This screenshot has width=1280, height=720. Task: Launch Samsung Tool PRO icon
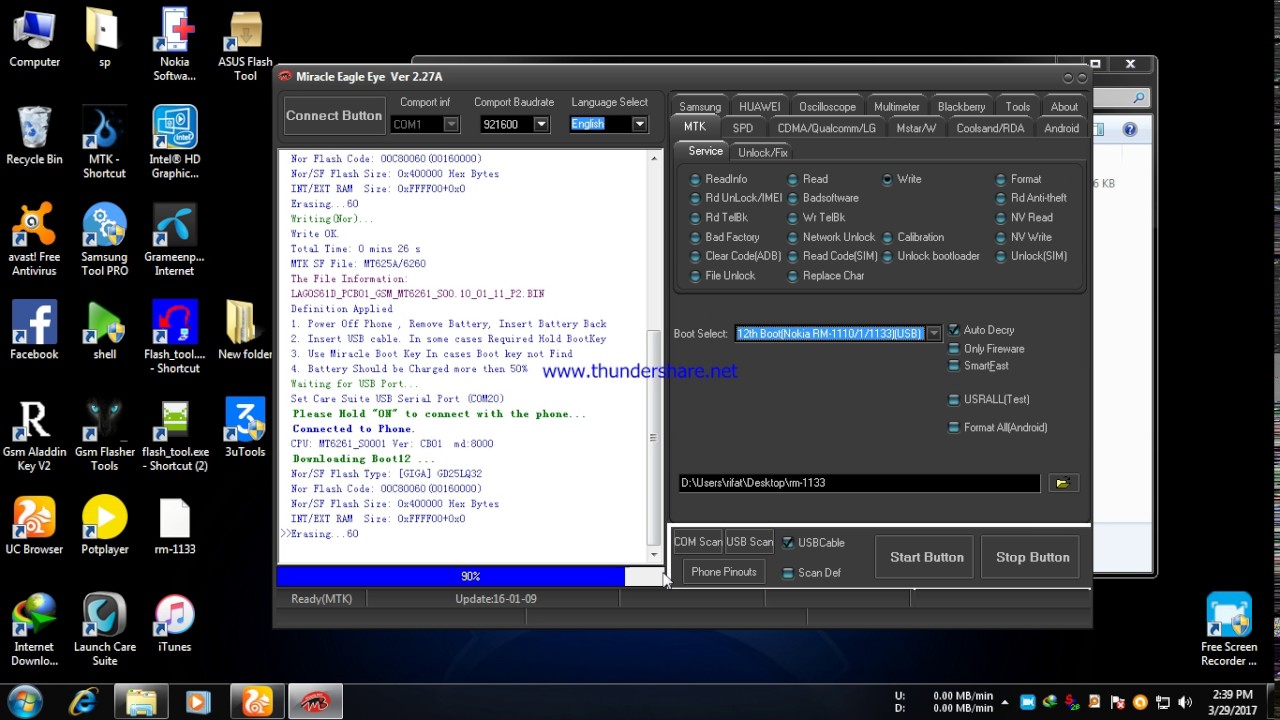(104, 240)
